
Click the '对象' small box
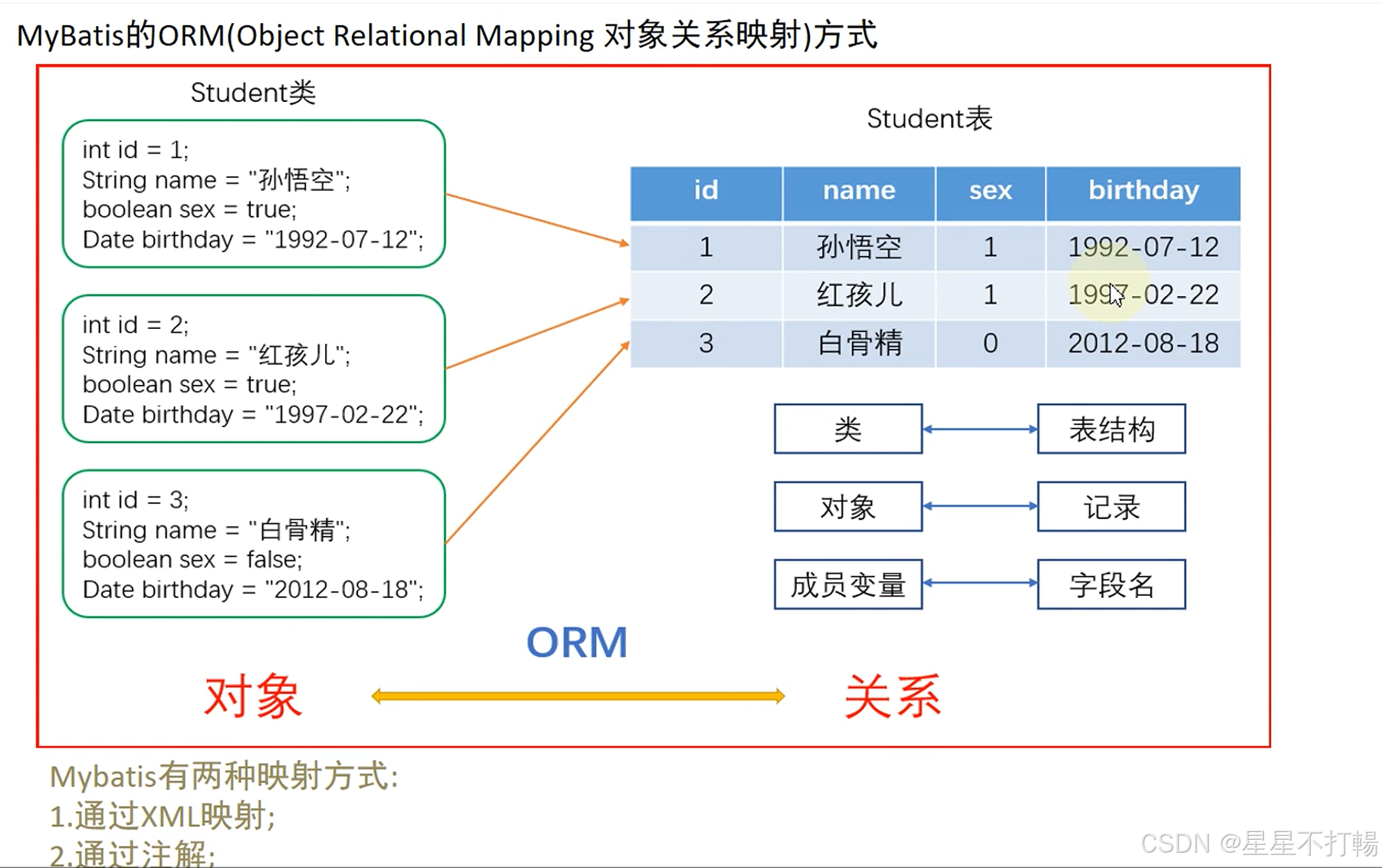tap(848, 507)
